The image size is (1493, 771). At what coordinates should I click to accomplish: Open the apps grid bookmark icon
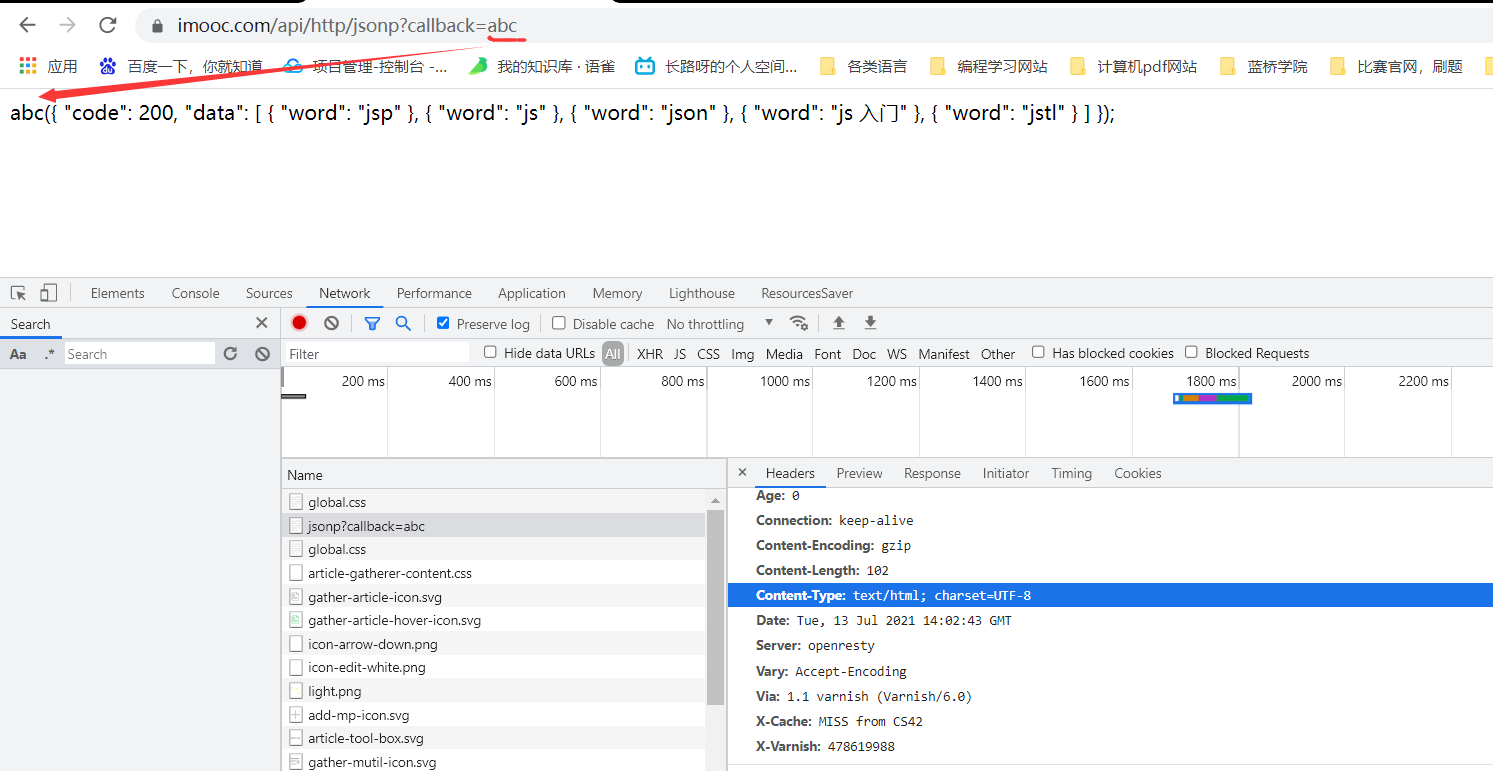tap(28, 67)
